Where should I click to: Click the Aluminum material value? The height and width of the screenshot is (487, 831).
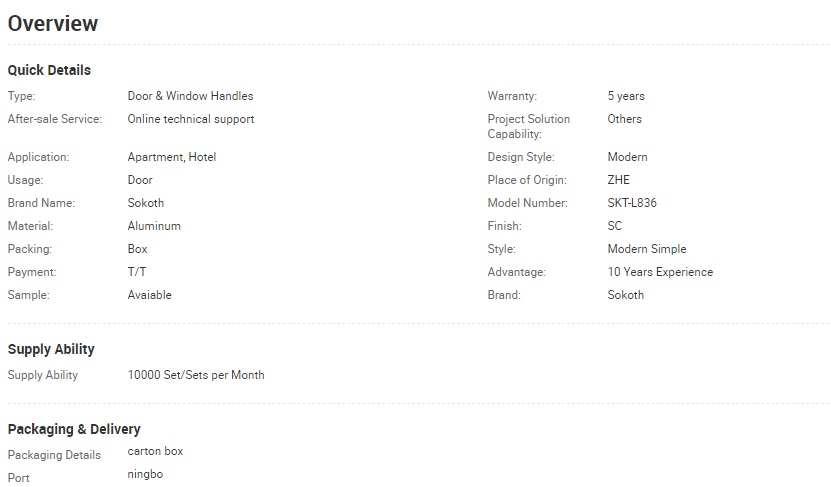click(x=154, y=226)
